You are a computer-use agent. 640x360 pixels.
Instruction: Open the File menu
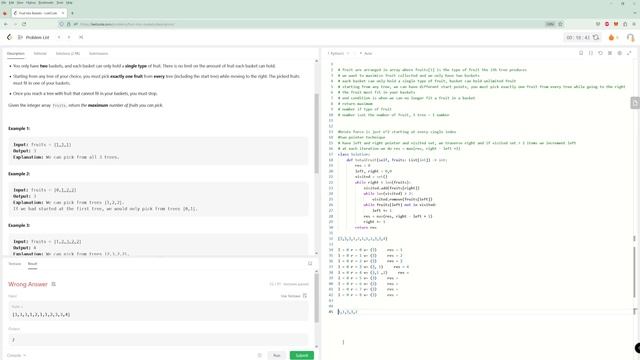(4, 2)
